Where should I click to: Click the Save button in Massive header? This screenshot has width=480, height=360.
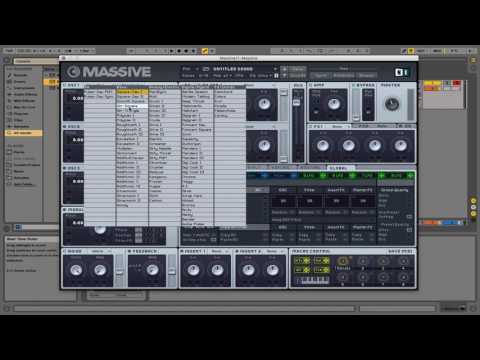coord(298,69)
